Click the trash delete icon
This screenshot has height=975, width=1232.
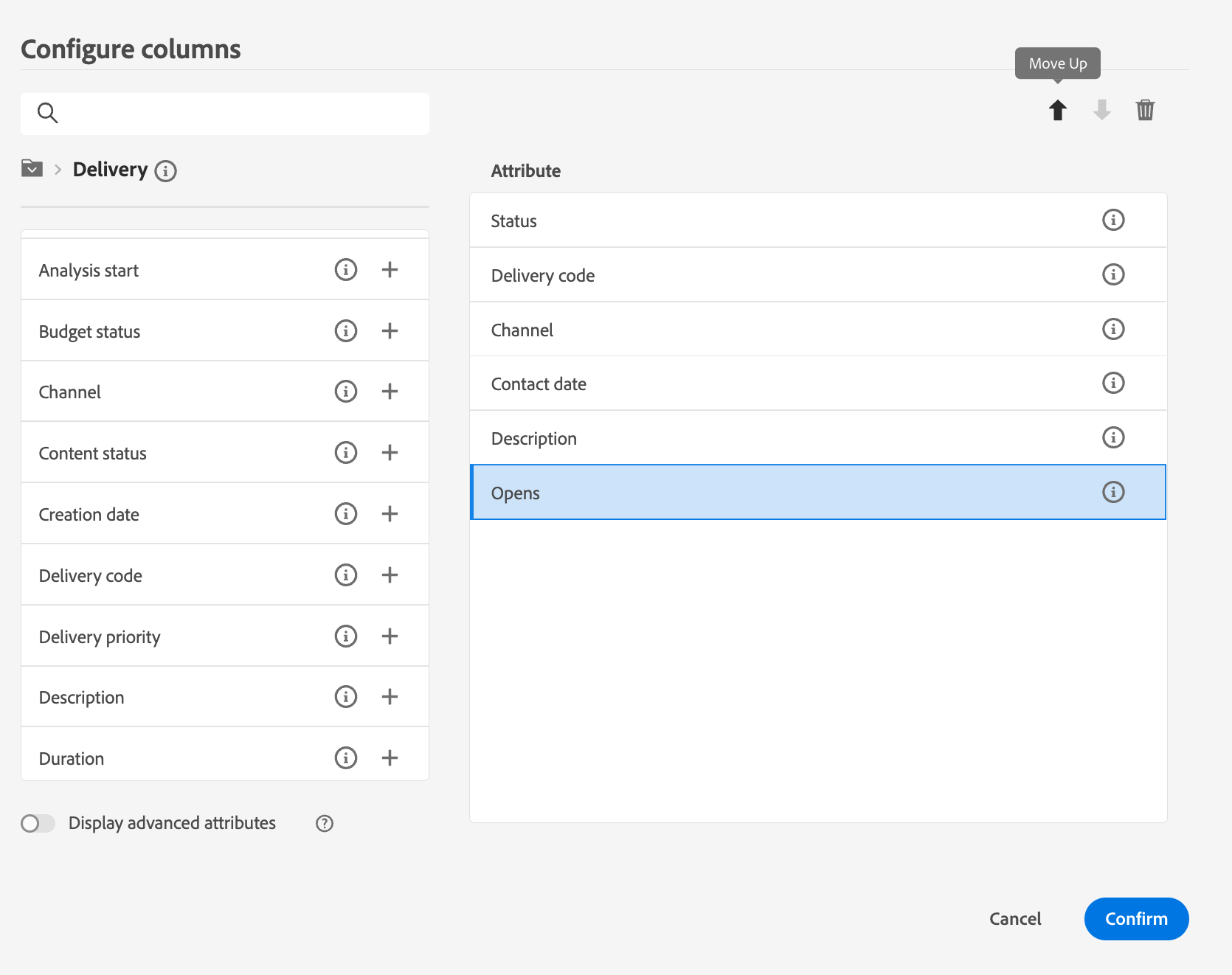pos(1145,111)
